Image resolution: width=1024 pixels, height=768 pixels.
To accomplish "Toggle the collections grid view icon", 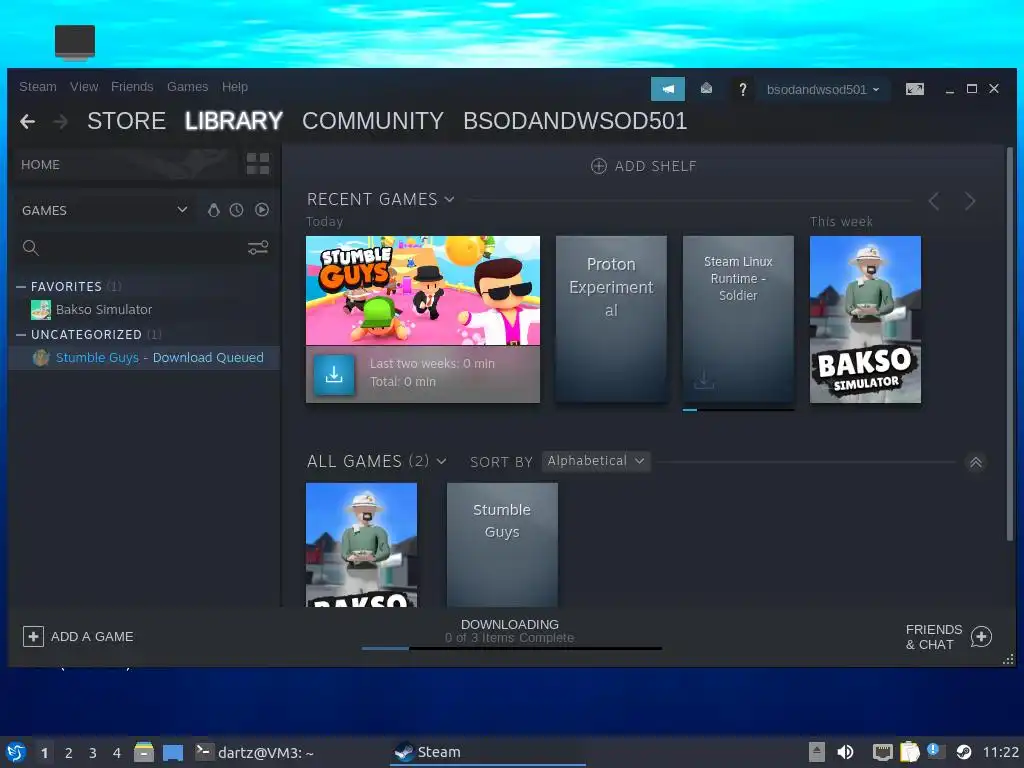I will [258, 164].
